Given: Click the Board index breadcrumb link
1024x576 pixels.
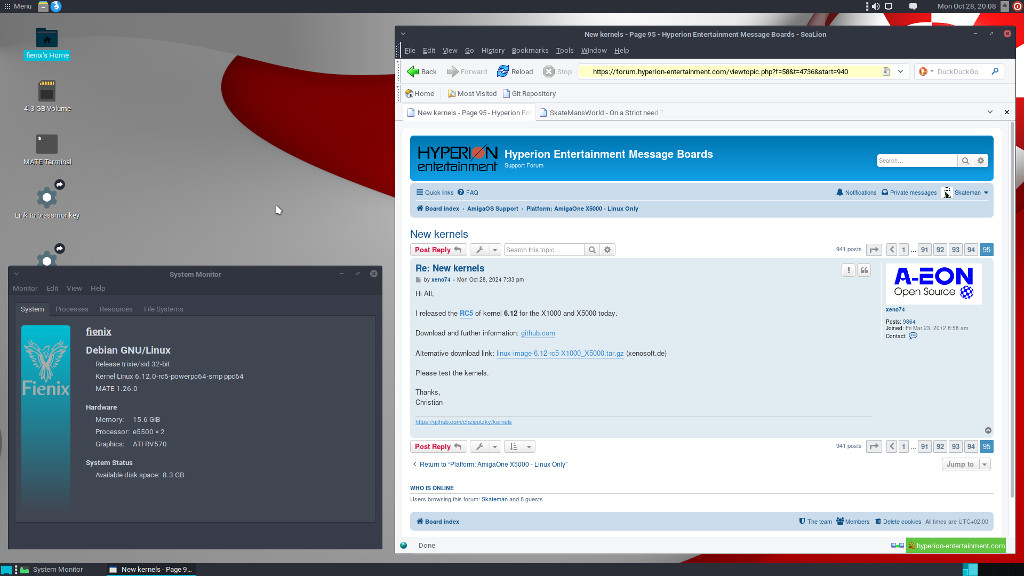Looking at the screenshot, I should coord(438,209).
